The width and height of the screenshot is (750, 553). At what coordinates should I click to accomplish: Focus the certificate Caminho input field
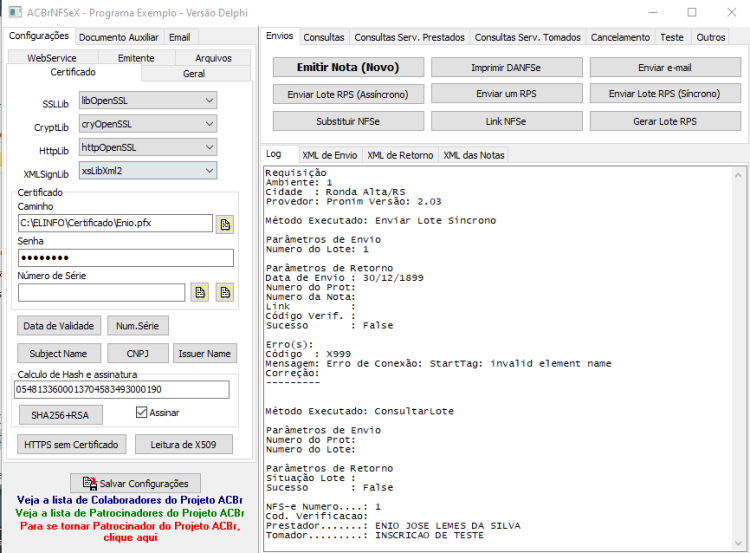click(x=115, y=223)
